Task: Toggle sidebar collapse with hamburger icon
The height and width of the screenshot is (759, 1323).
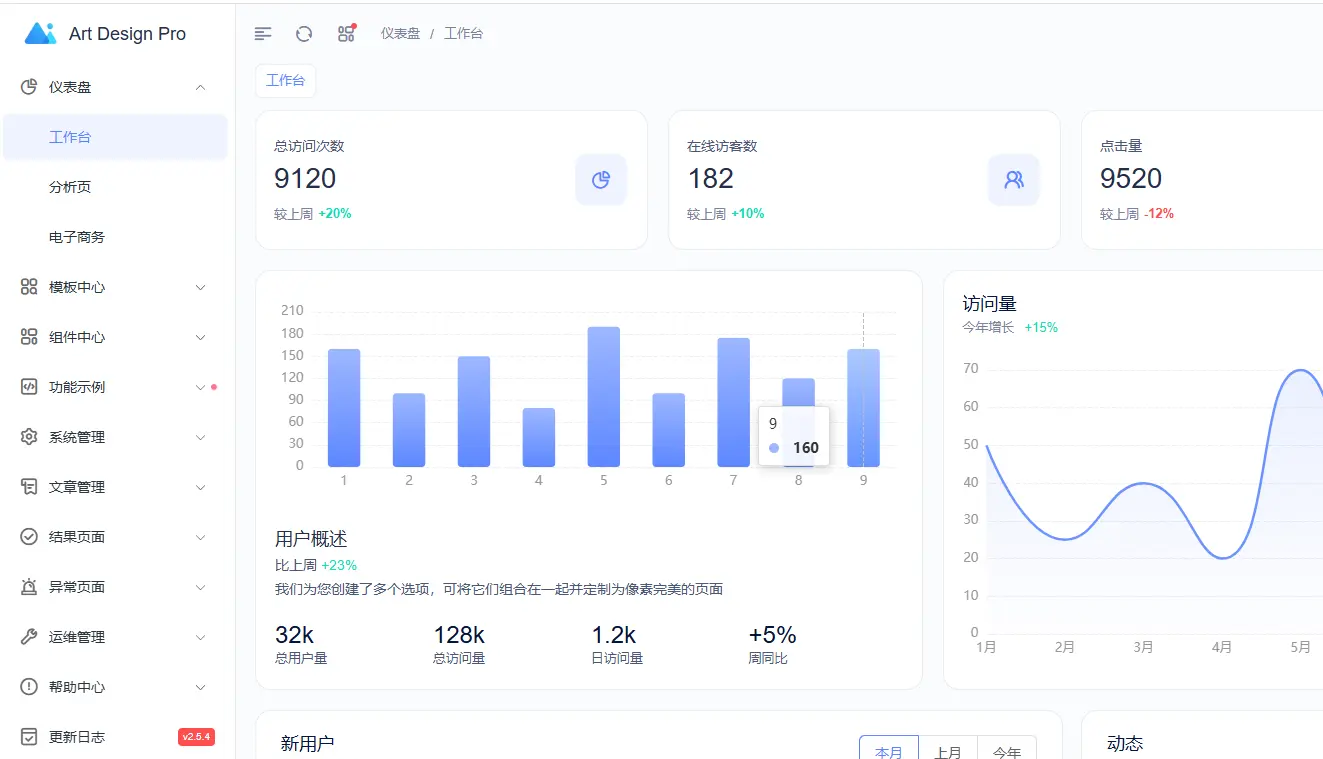Action: [262, 33]
